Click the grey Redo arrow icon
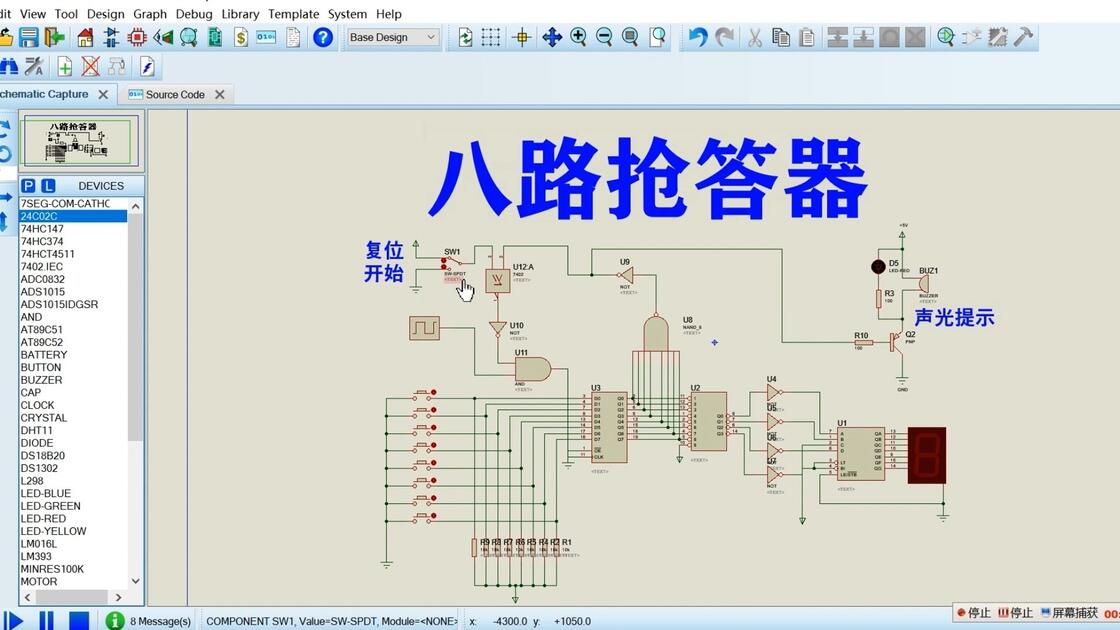This screenshot has width=1120, height=630. click(x=724, y=37)
